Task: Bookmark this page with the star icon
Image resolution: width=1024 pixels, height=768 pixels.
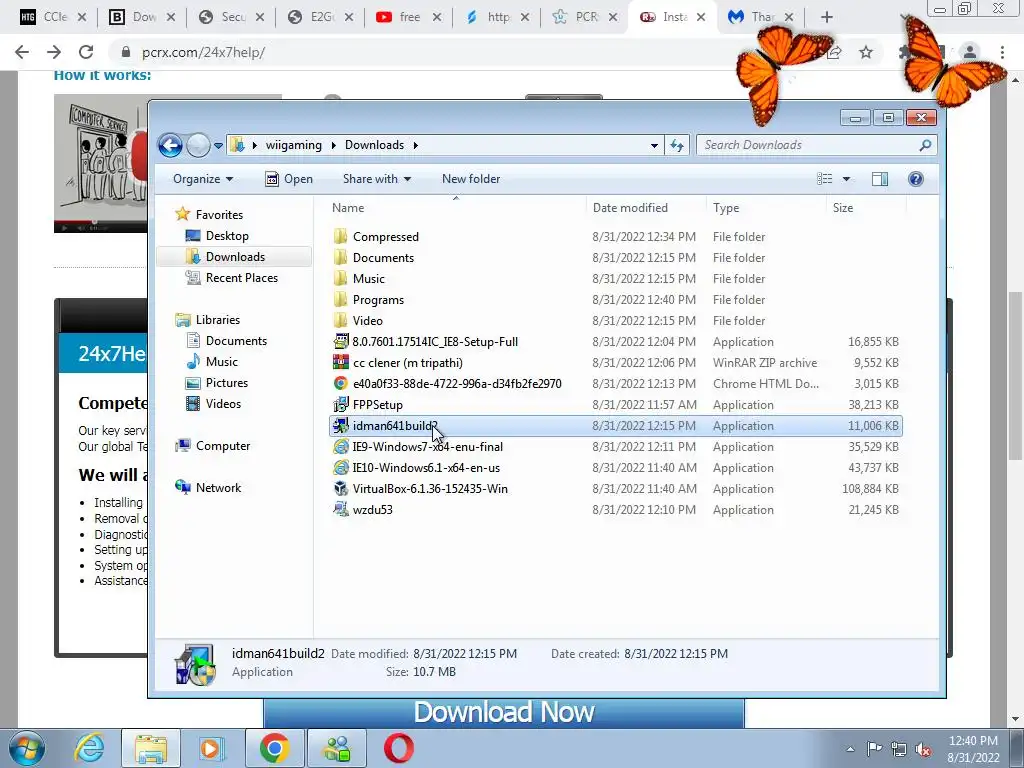Action: pos(866,52)
